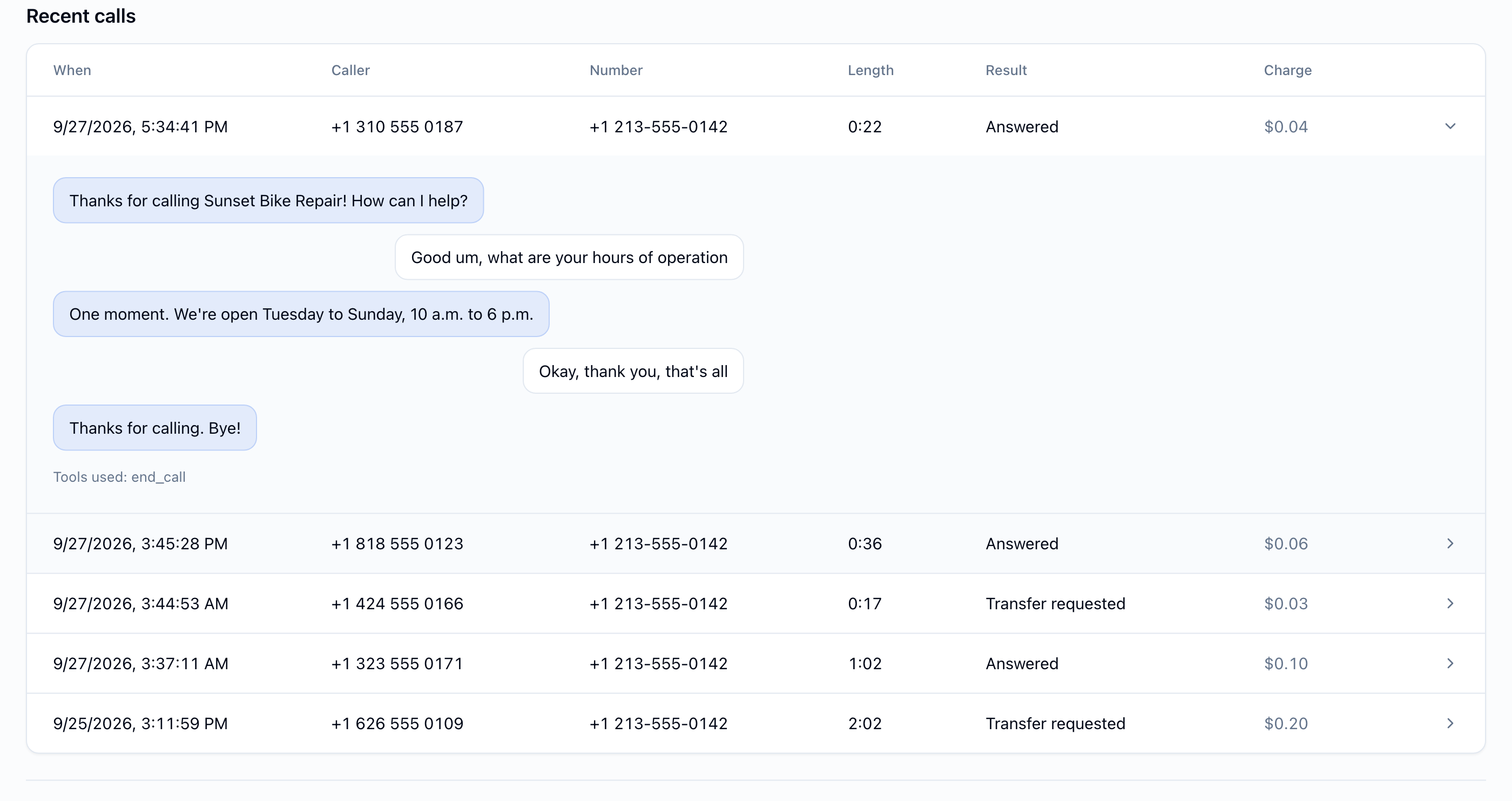Expand the 3:37:11 AM call chevron
This screenshot has height=801, width=1512.
(x=1450, y=663)
